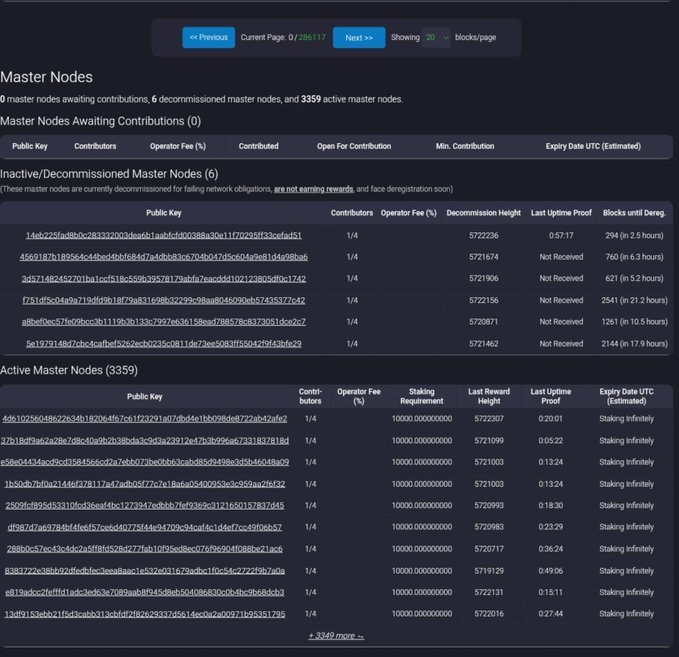This screenshot has width=679, height=657.
Task: Open active node key starting 13df9153ebb2
Action: [145, 614]
